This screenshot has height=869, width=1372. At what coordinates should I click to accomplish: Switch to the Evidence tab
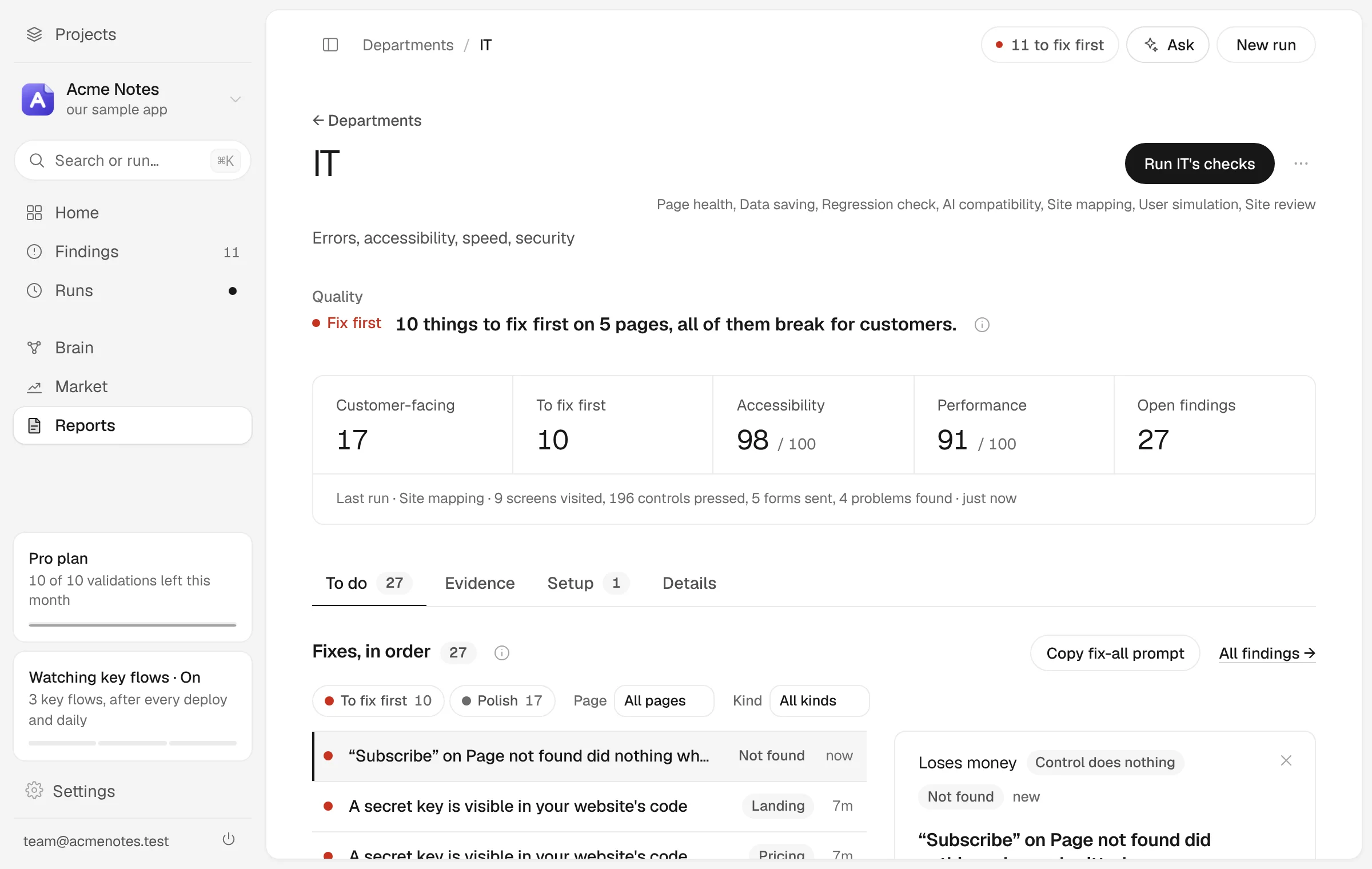point(480,583)
